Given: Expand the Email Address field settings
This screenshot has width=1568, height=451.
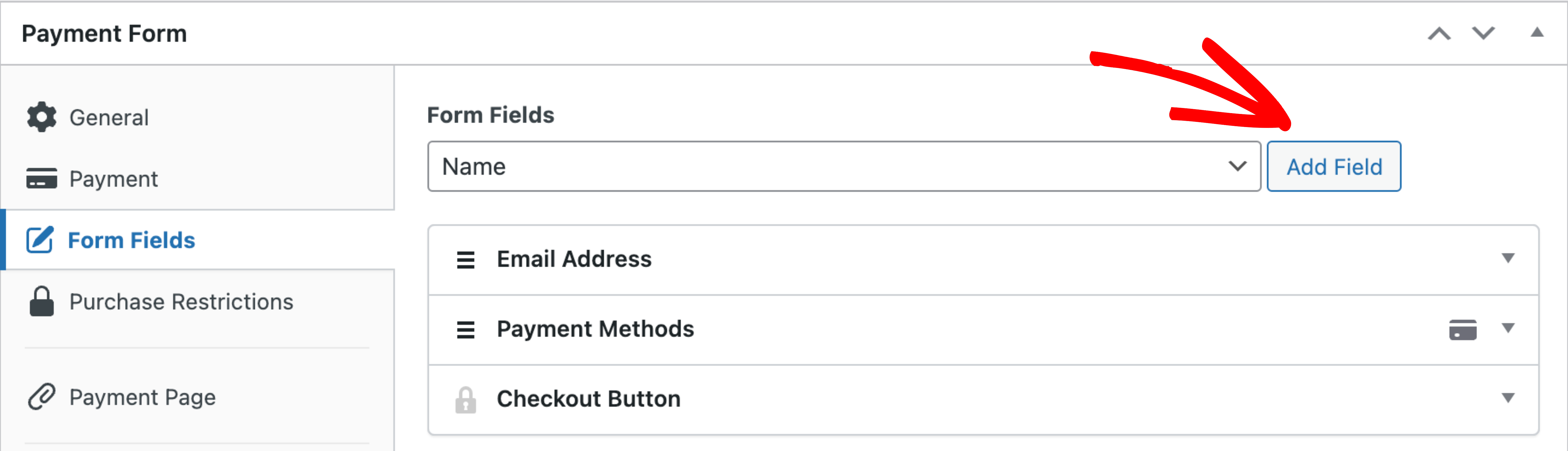Looking at the screenshot, I should click(1508, 258).
